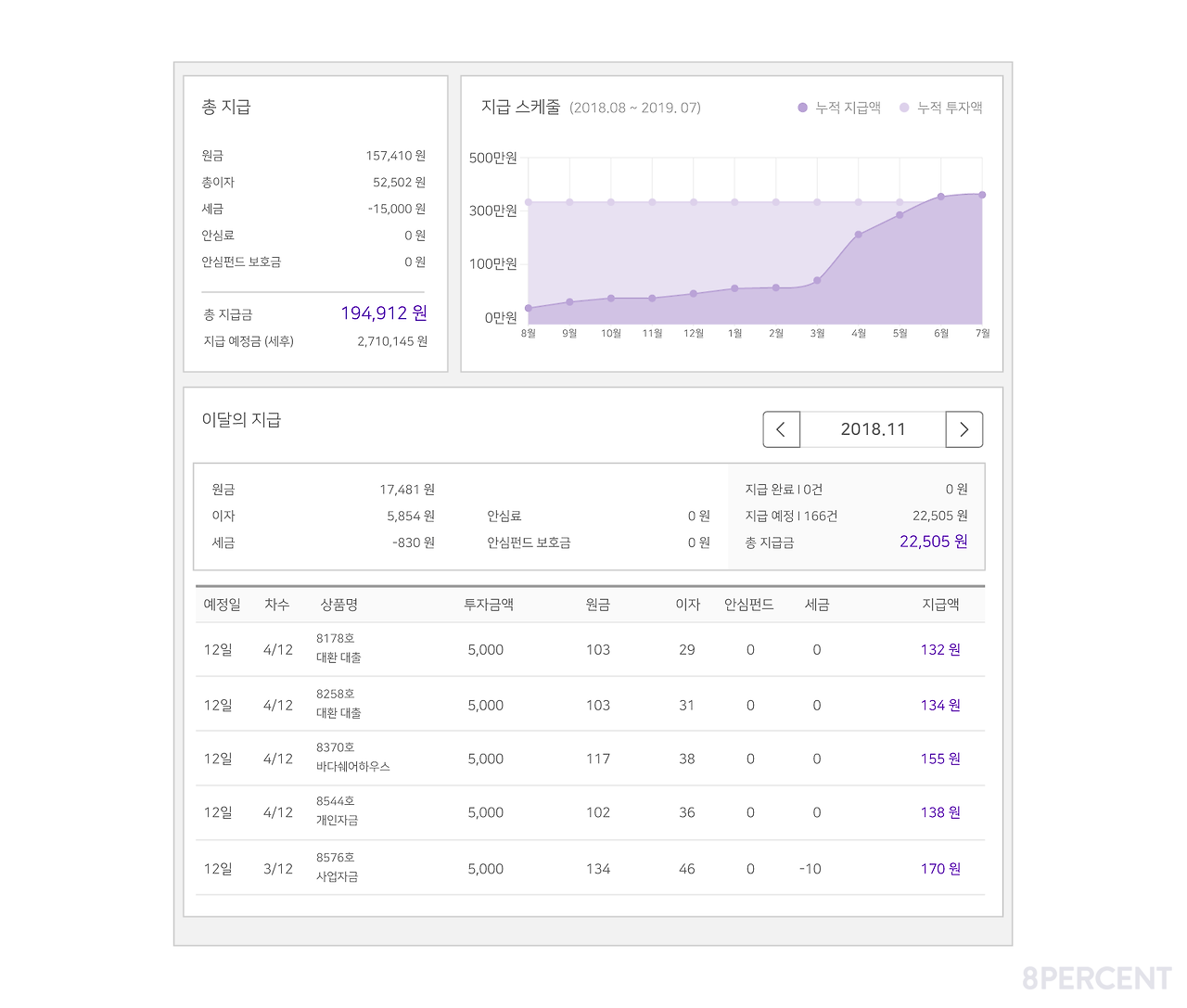Viewport: 1187px width, 1008px height.
Task: Click the 누적 투자액 legend dot
Action: click(x=904, y=108)
